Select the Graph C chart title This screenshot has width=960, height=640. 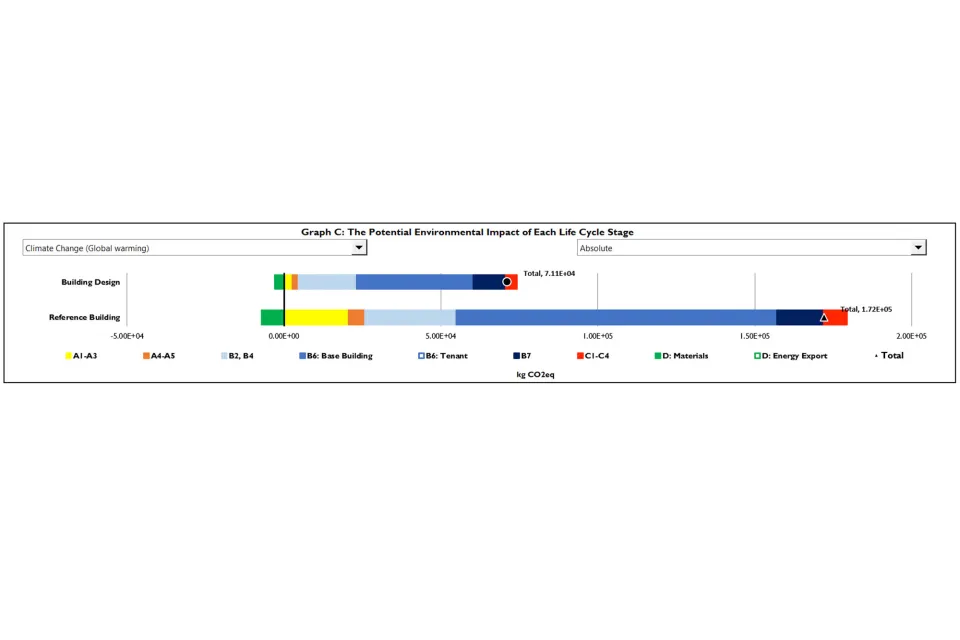467,232
